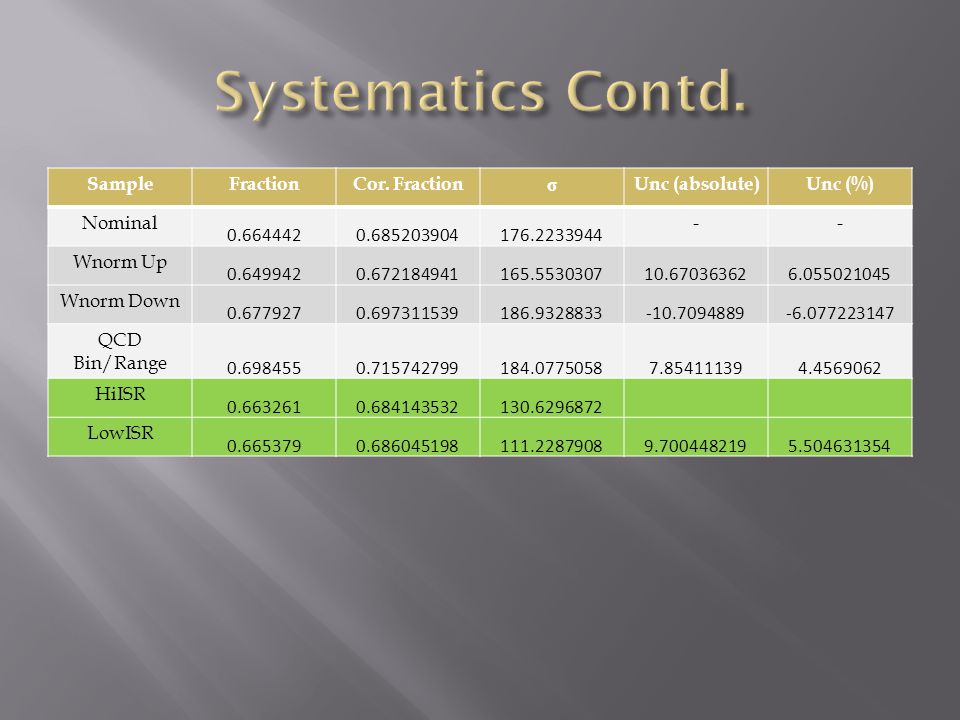Select Nominal fraction value 0.664442

(264, 235)
